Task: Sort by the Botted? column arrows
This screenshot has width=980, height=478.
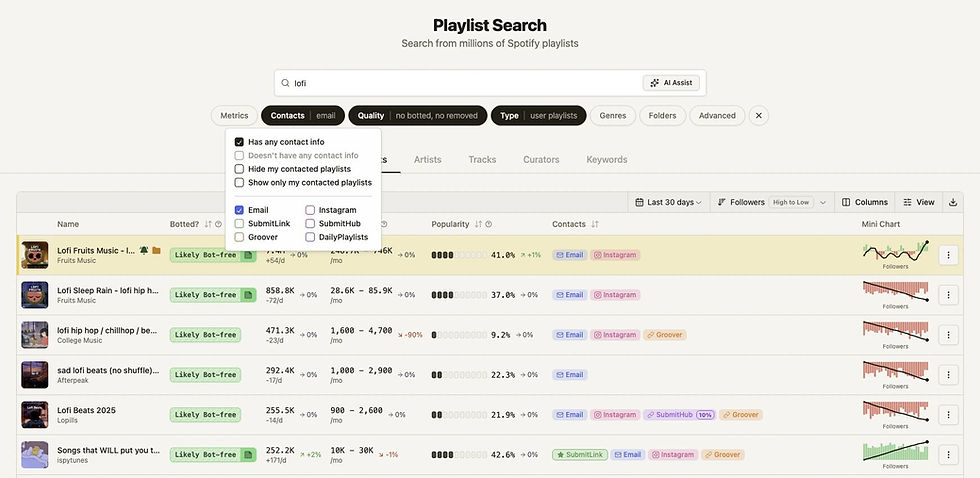Action: (x=208, y=224)
